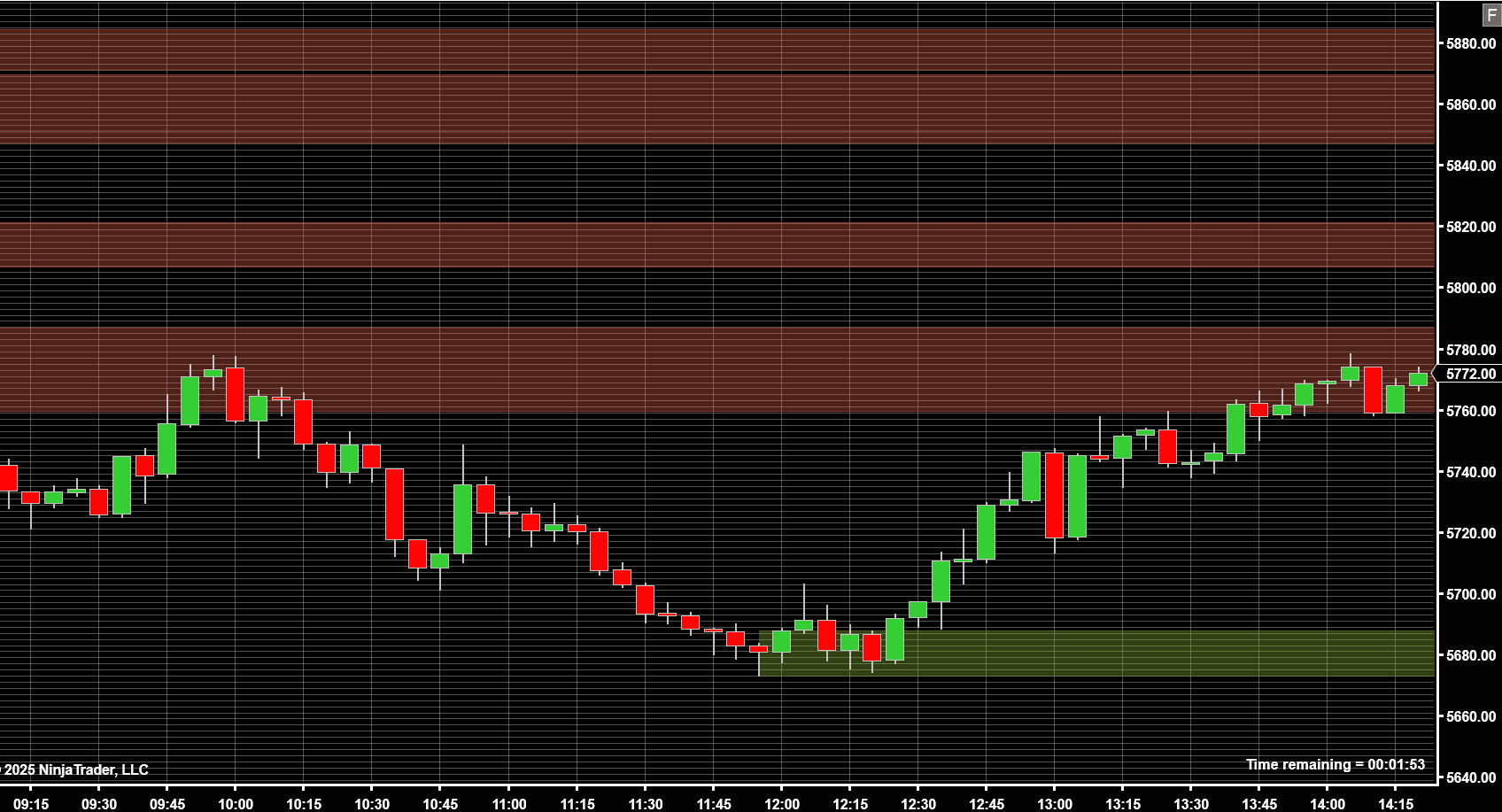Click the 10:30 time axis label
The height and width of the screenshot is (812, 1502).
(372, 804)
